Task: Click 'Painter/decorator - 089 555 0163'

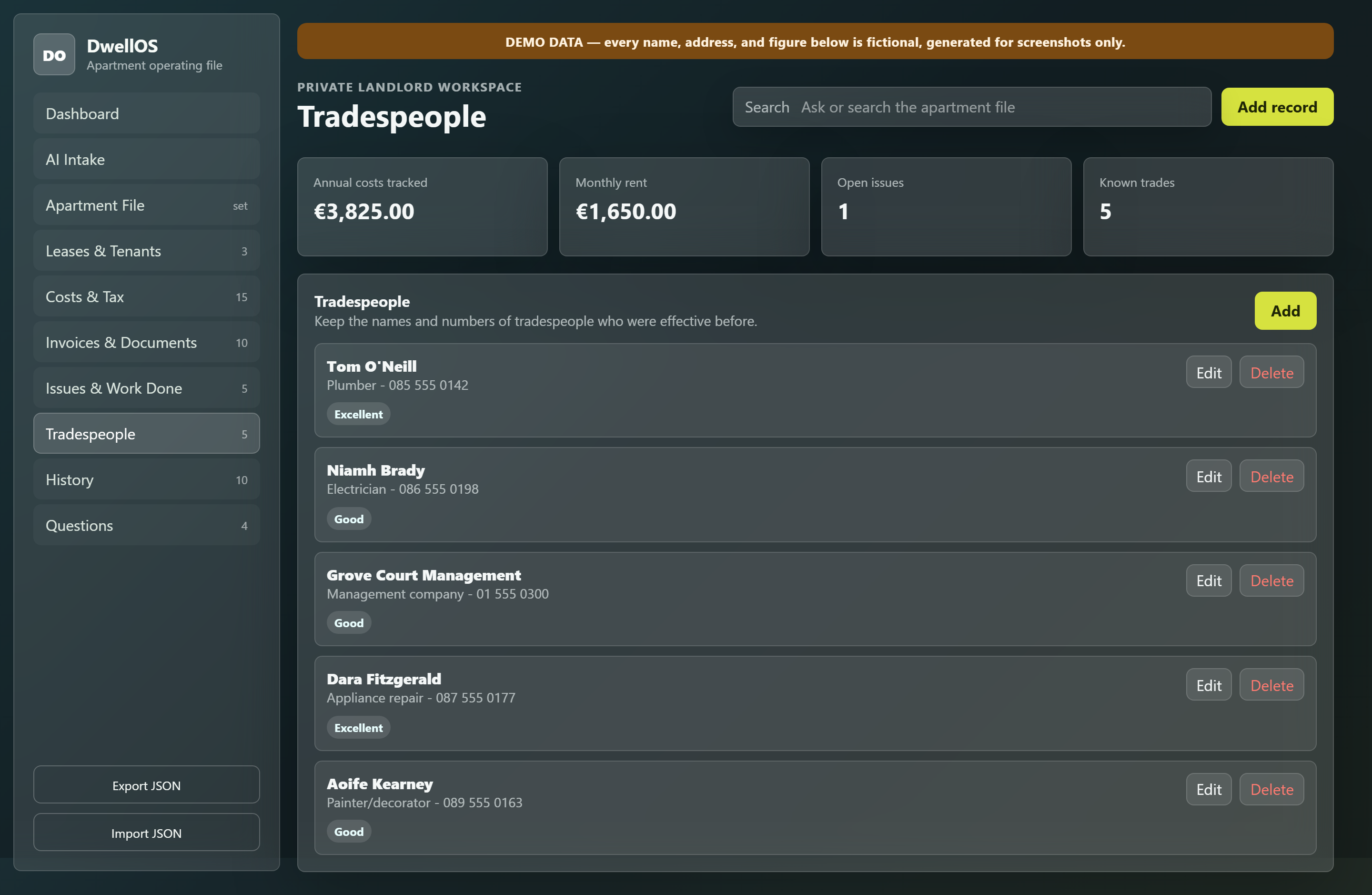Action: pos(425,802)
